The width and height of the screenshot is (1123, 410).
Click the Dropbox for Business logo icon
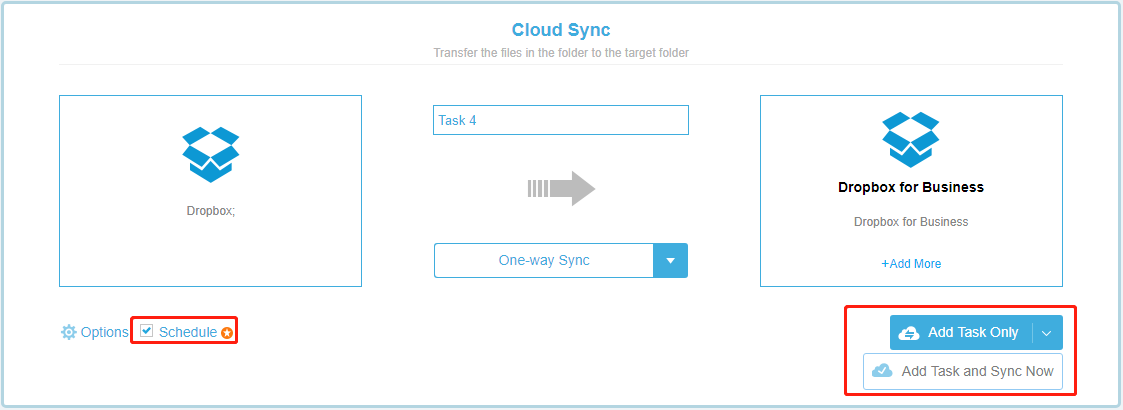point(911,139)
